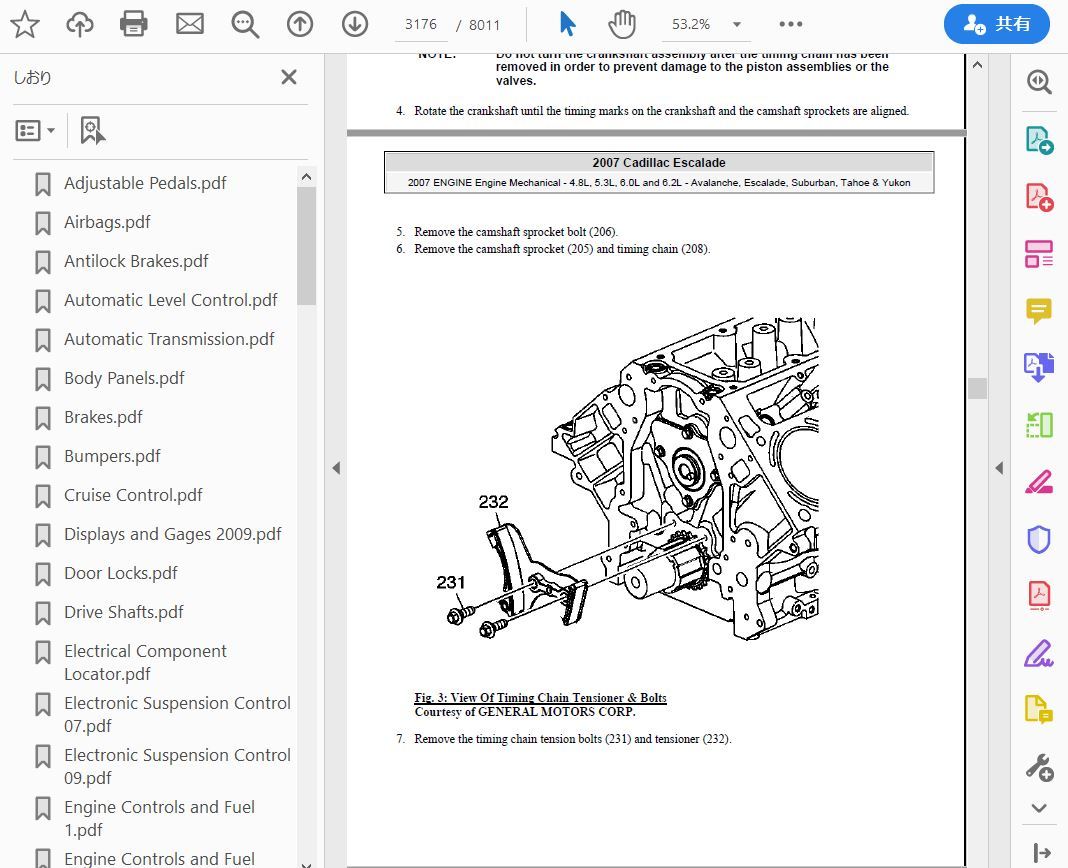This screenshot has height=868, width=1068.
Task: Open Engine Controls and Fuel 1.pdf bookmark
Action: pyautogui.click(x=159, y=818)
